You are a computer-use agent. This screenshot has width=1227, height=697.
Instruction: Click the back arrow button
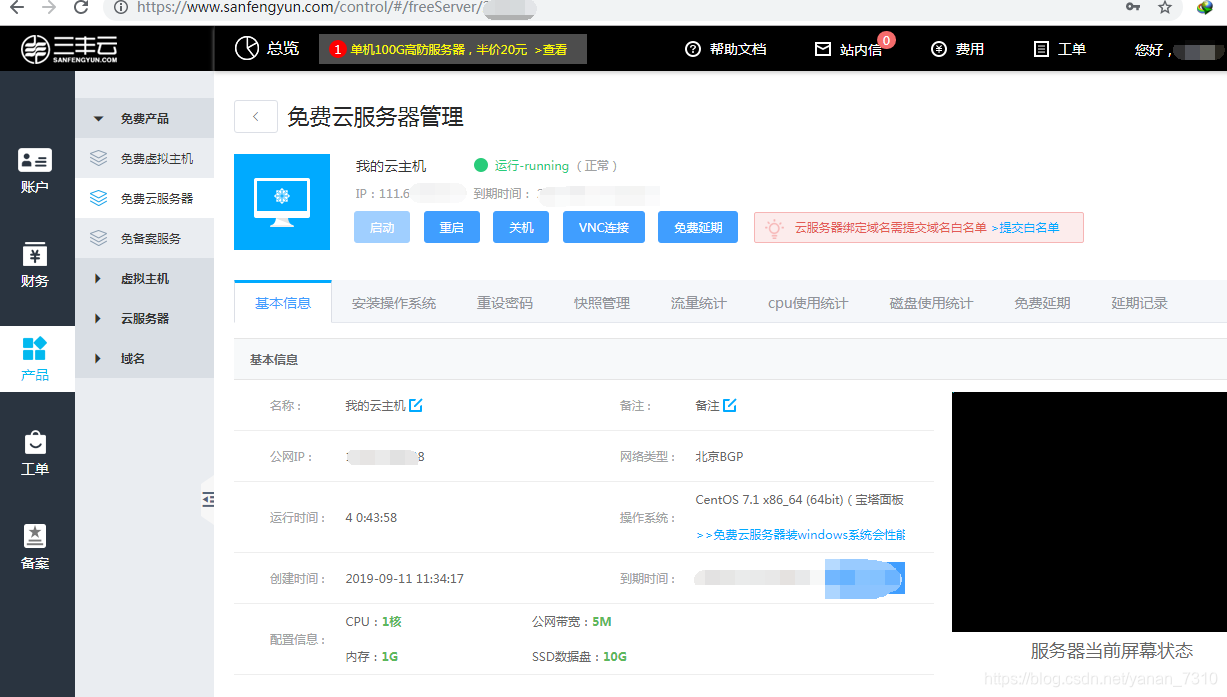pyautogui.click(x=256, y=117)
